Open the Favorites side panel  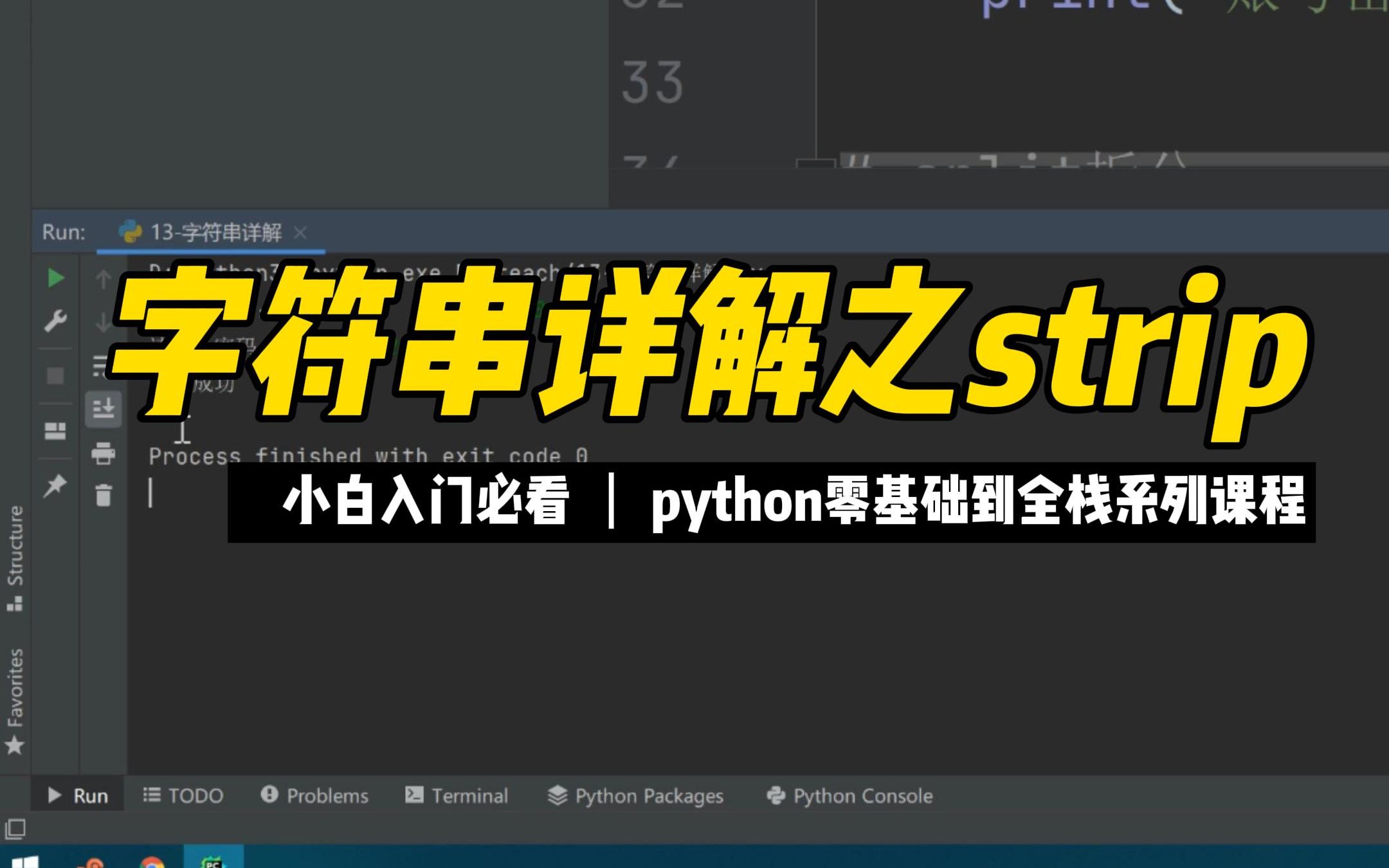[15, 701]
